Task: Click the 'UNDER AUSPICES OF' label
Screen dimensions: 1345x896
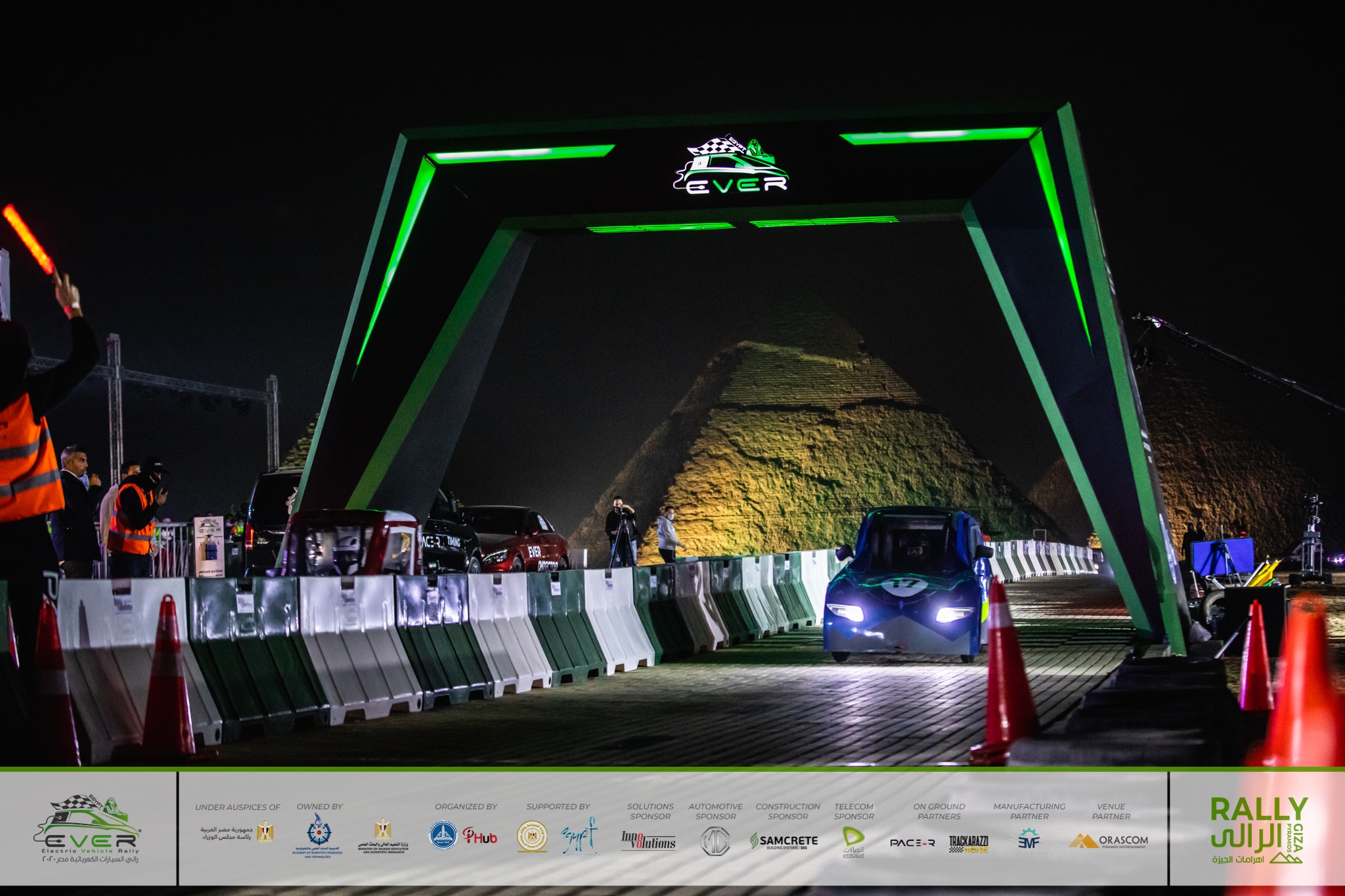Action: point(238,807)
